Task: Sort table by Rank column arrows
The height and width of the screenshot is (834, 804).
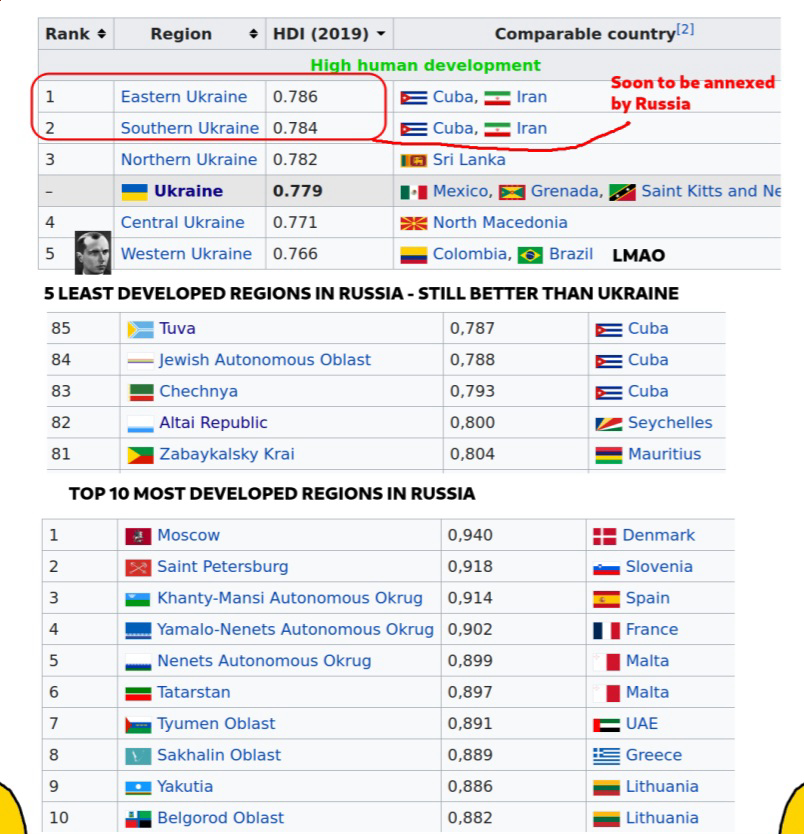Action: click(102, 34)
